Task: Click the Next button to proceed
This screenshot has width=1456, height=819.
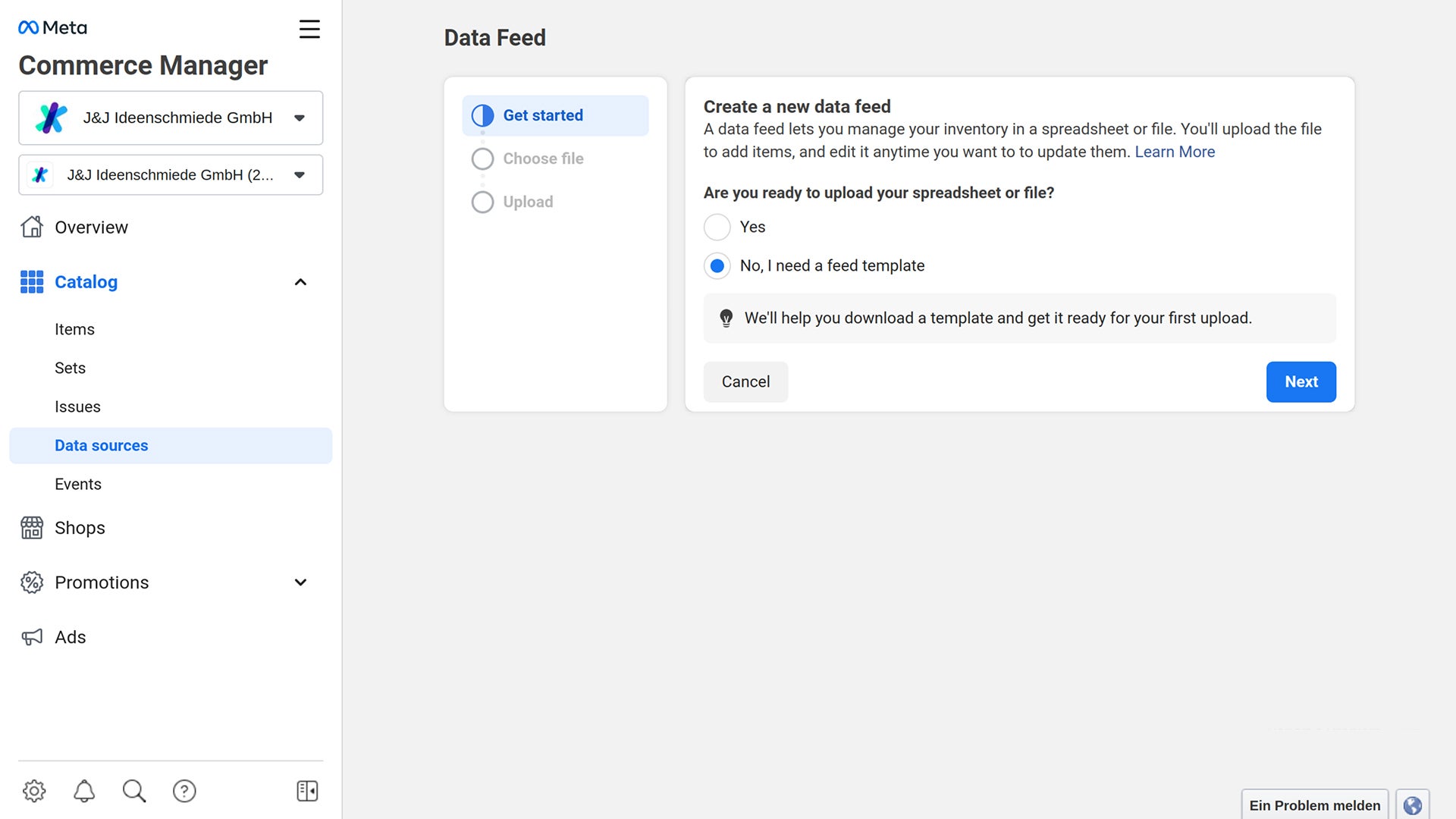Action: tap(1301, 381)
